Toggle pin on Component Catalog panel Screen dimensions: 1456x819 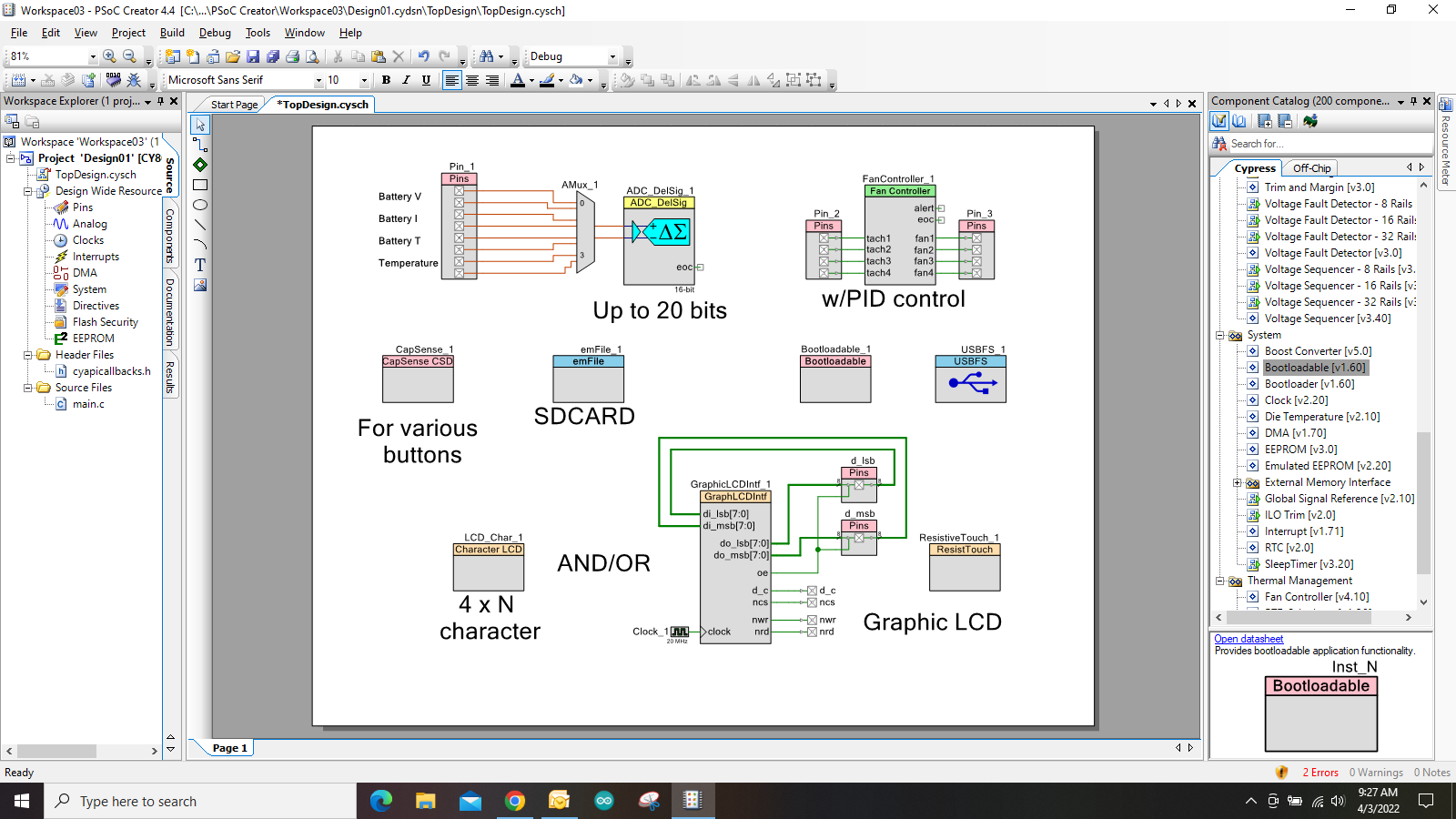[1413, 101]
